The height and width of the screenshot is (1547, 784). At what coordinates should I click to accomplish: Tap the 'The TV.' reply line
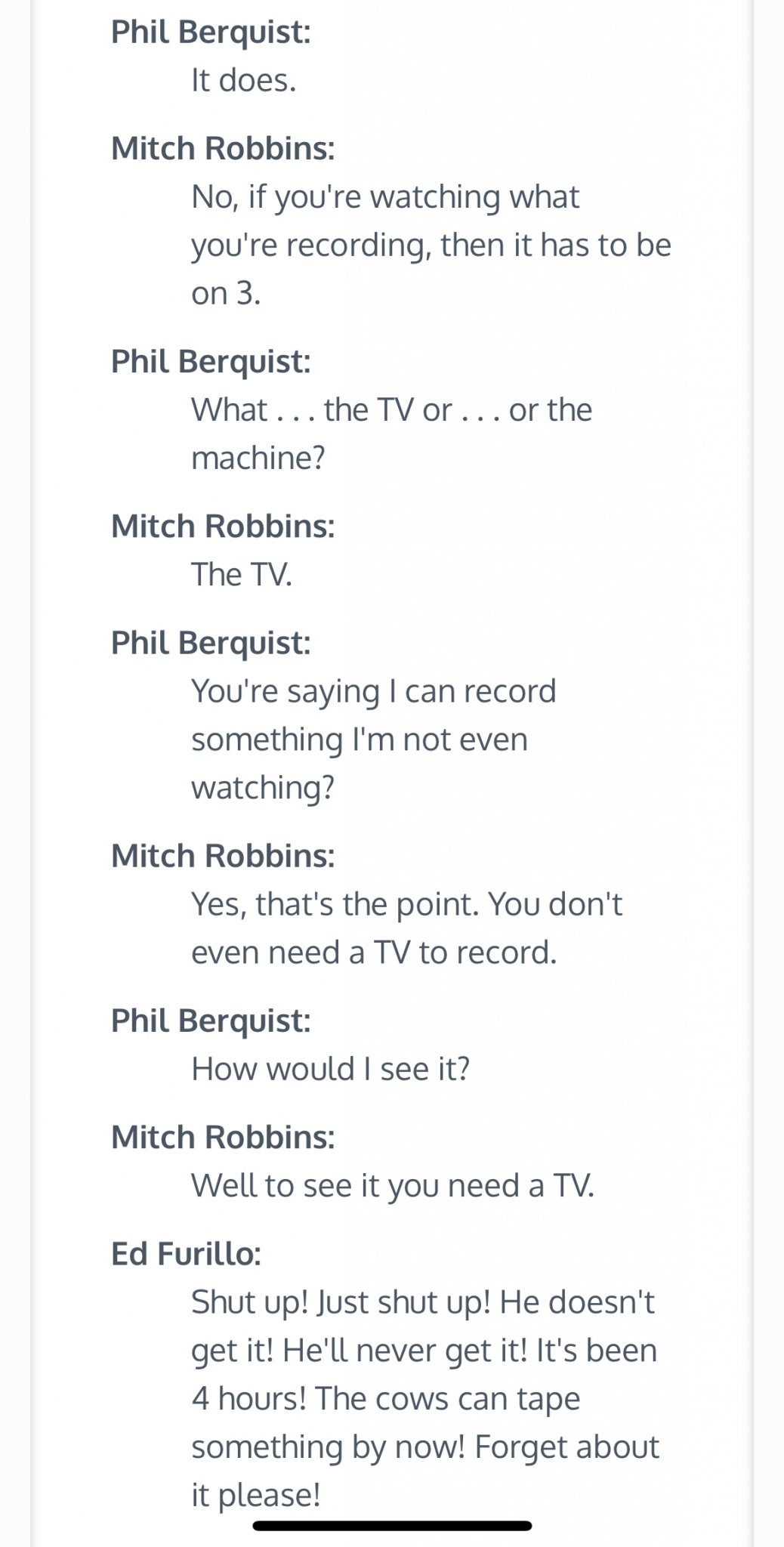pyautogui.click(x=241, y=574)
